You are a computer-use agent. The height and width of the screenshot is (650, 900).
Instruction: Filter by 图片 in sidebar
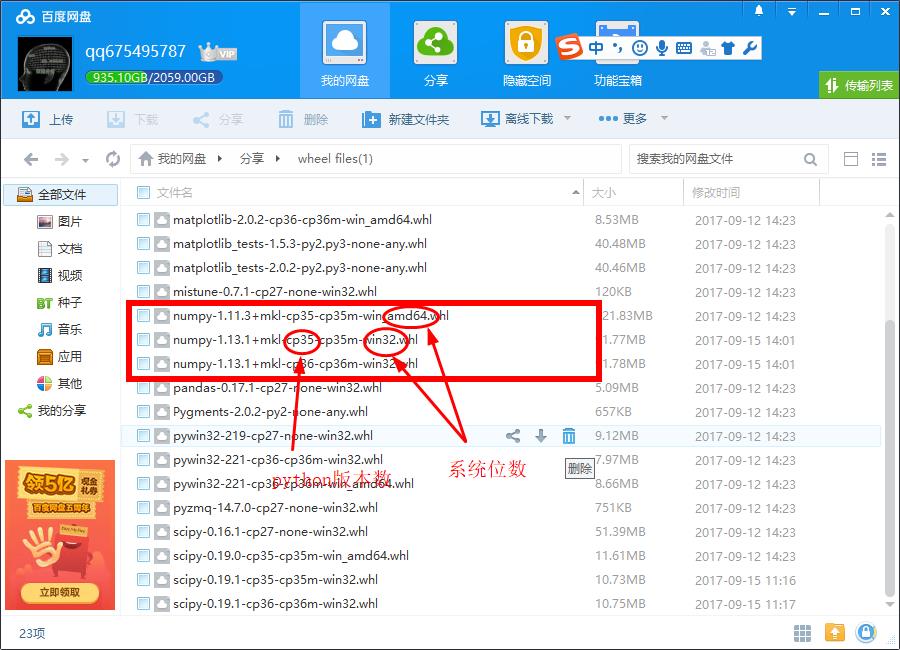60,222
